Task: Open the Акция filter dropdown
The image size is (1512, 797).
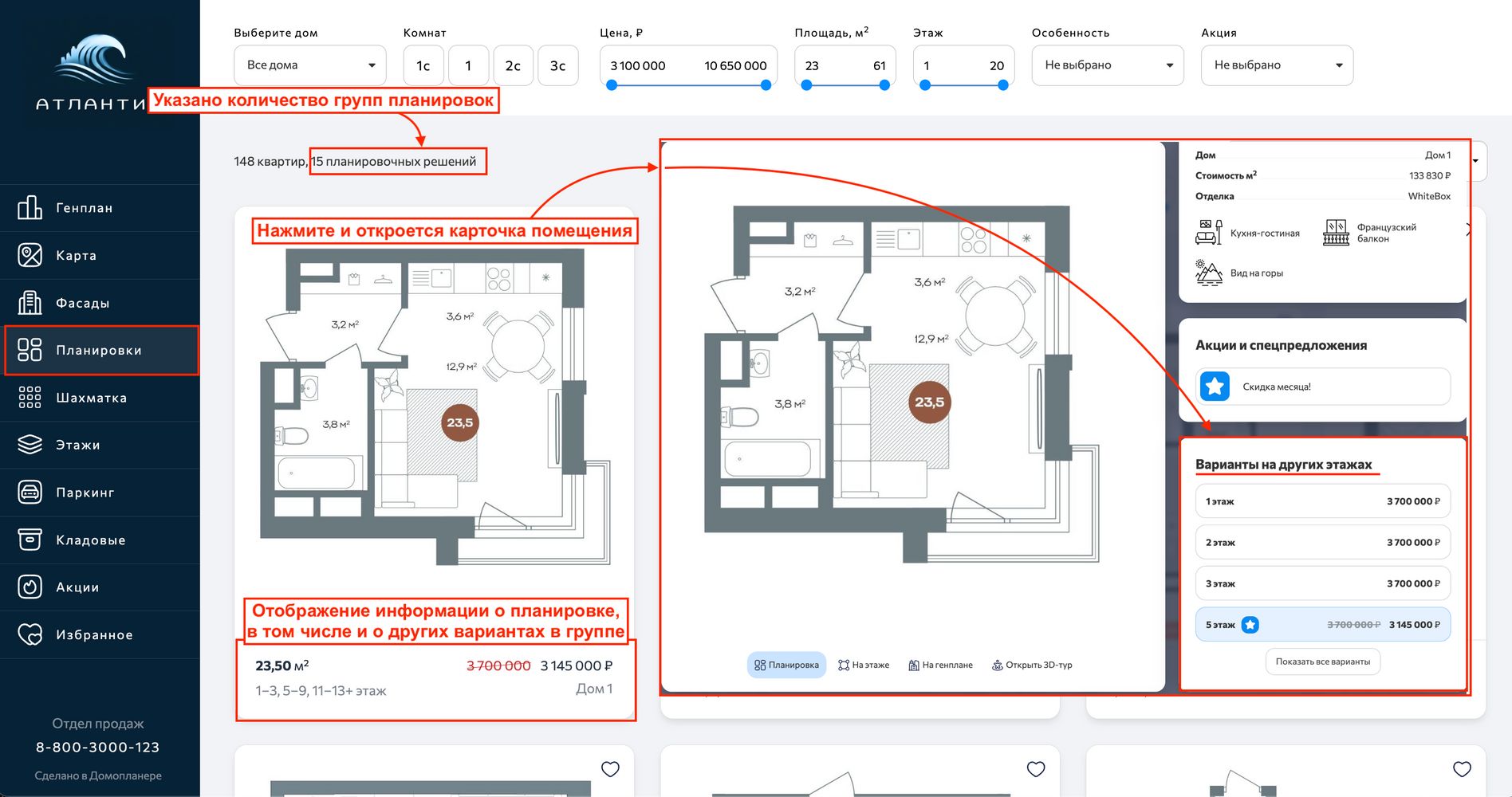Action: pyautogui.click(x=1277, y=65)
